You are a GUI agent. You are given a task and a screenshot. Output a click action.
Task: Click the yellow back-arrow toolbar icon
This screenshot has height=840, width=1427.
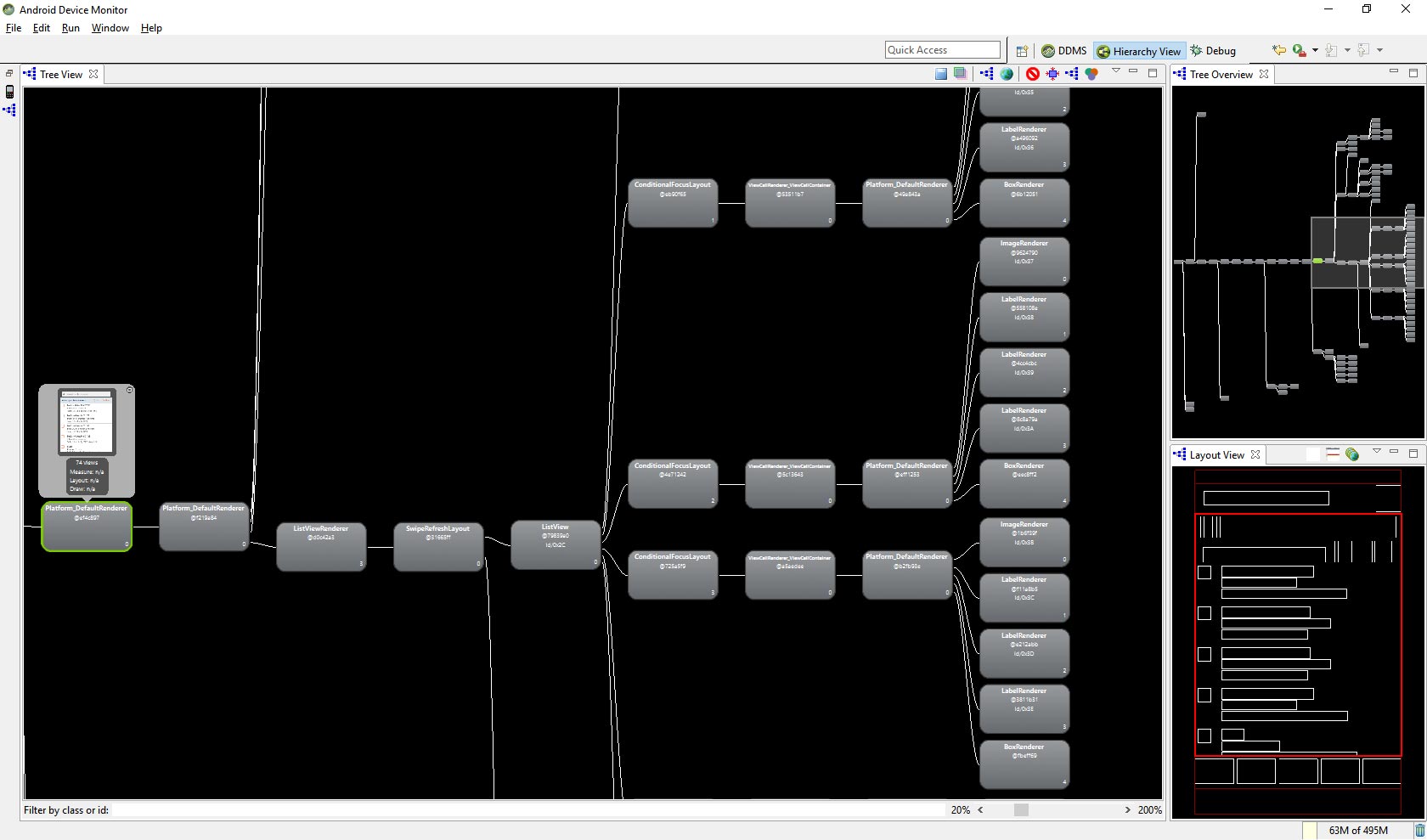click(x=1279, y=50)
